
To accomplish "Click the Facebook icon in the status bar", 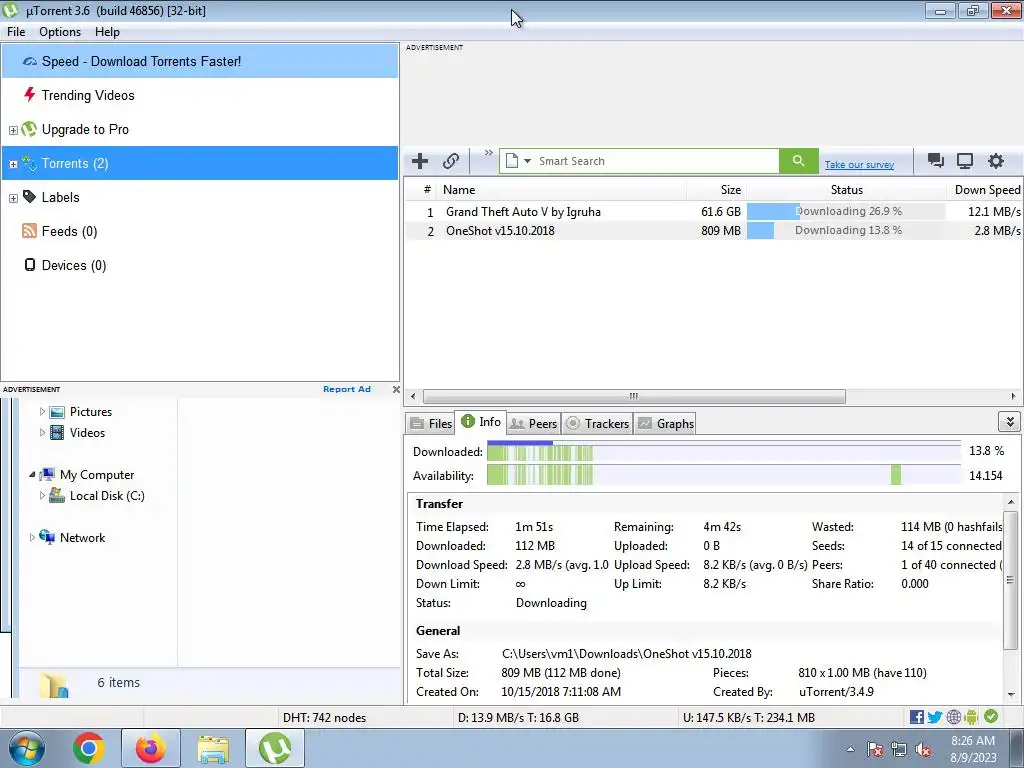I will pos(916,717).
